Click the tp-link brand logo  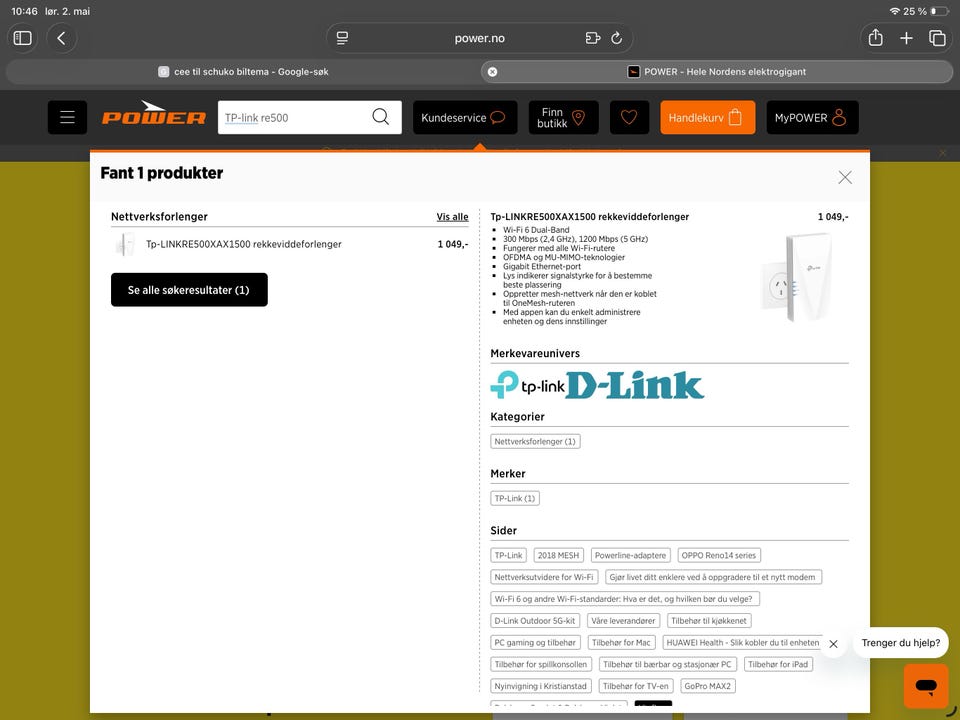527,384
